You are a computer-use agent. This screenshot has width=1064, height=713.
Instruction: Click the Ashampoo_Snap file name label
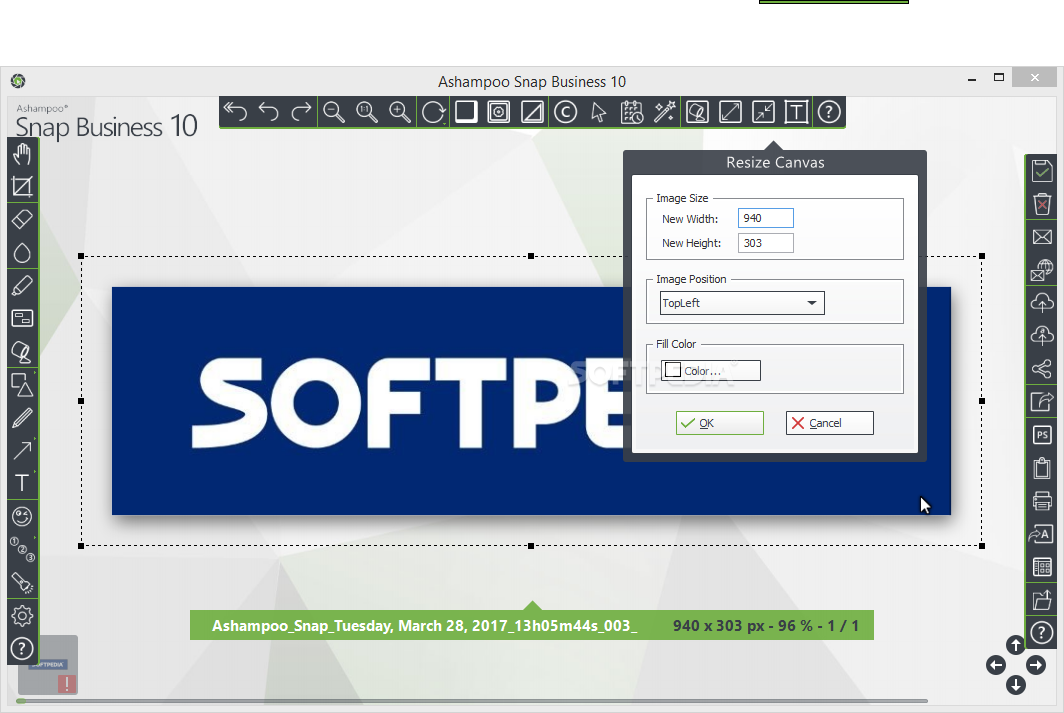(424, 625)
